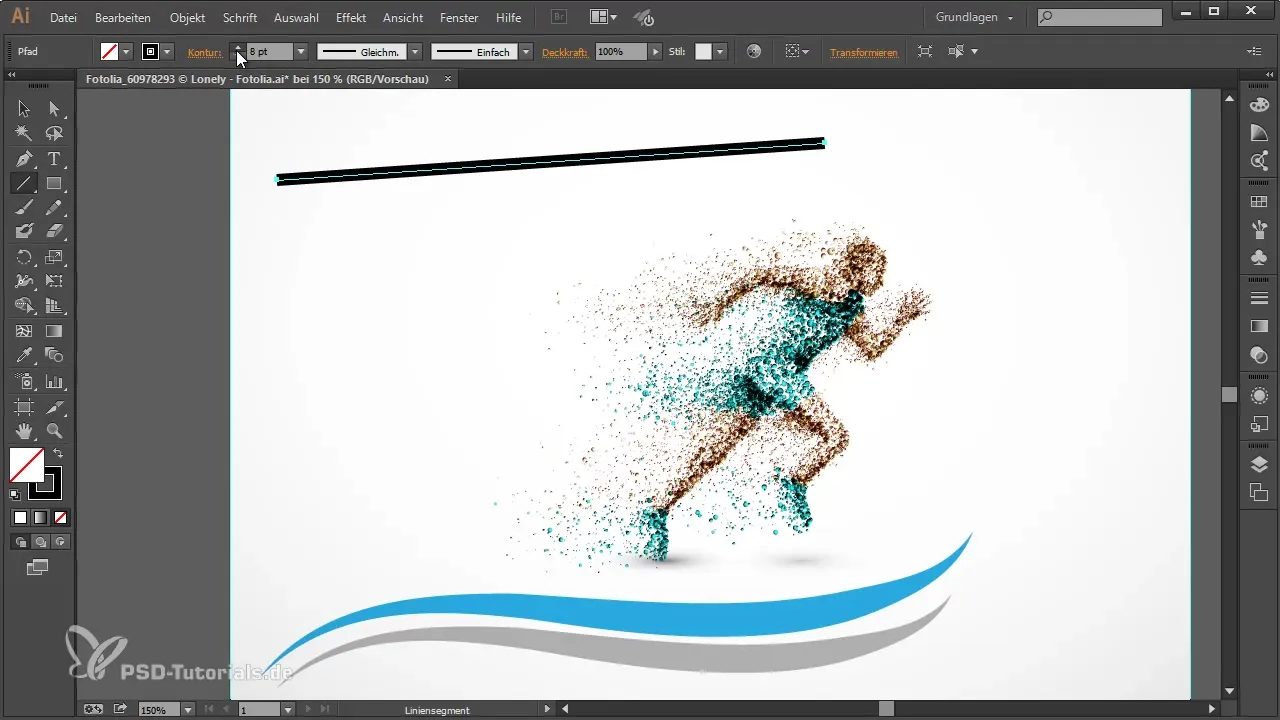Select the Gradient tool
This screenshot has width=1280, height=720.
pos(54,331)
